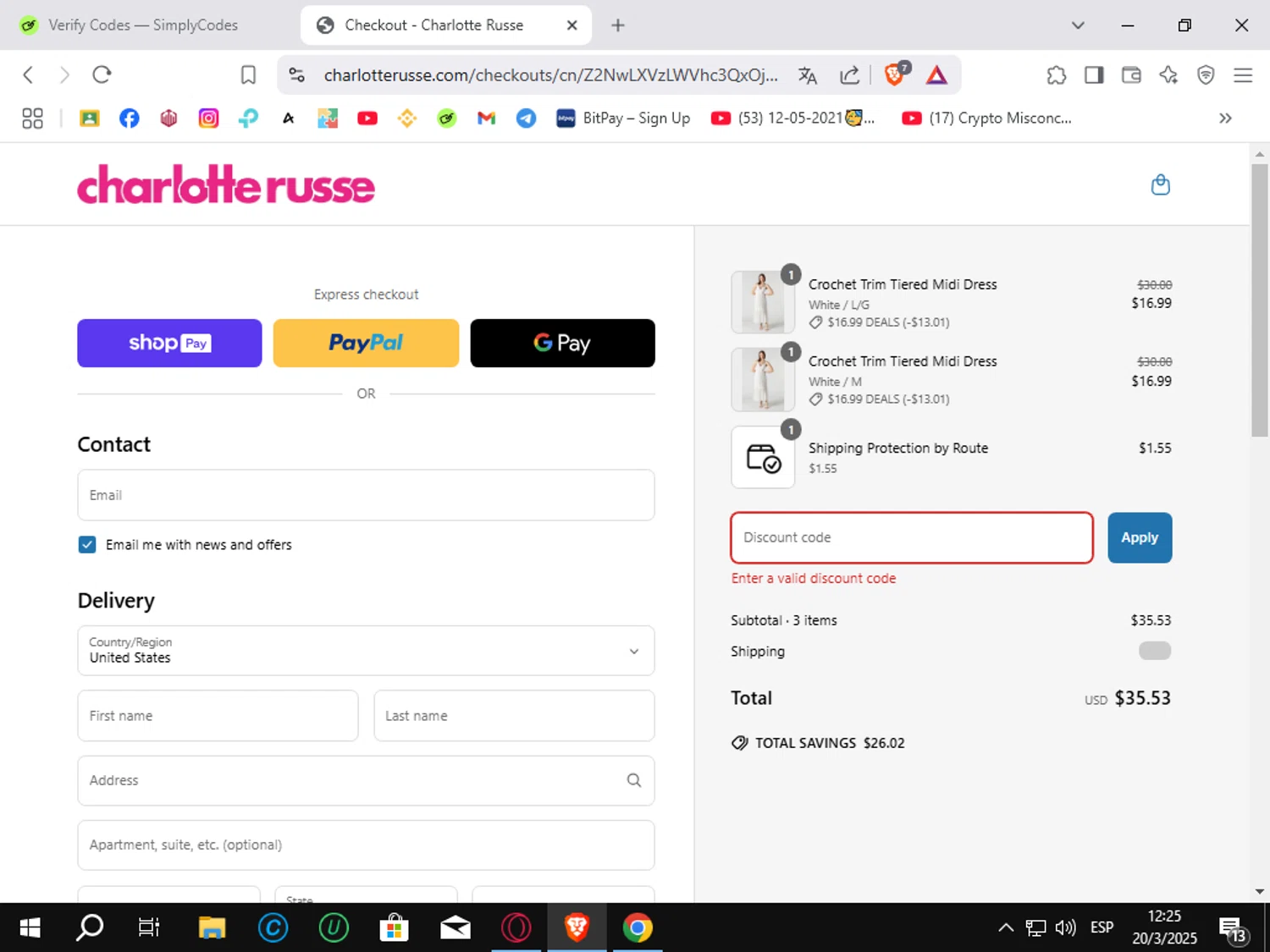Bookmark this page via bookmark icon
The image size is (1270, 952).
(248, 74)
